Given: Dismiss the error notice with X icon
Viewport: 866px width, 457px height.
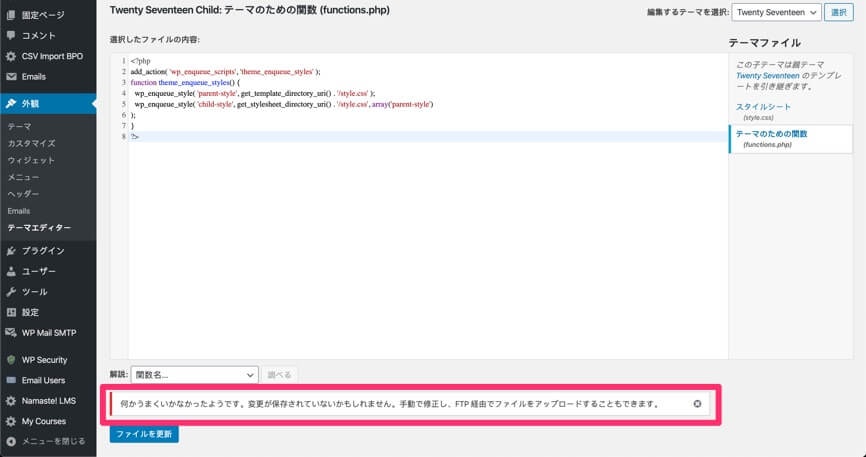Looking at the screenshot, I should [x=697, y=404].
